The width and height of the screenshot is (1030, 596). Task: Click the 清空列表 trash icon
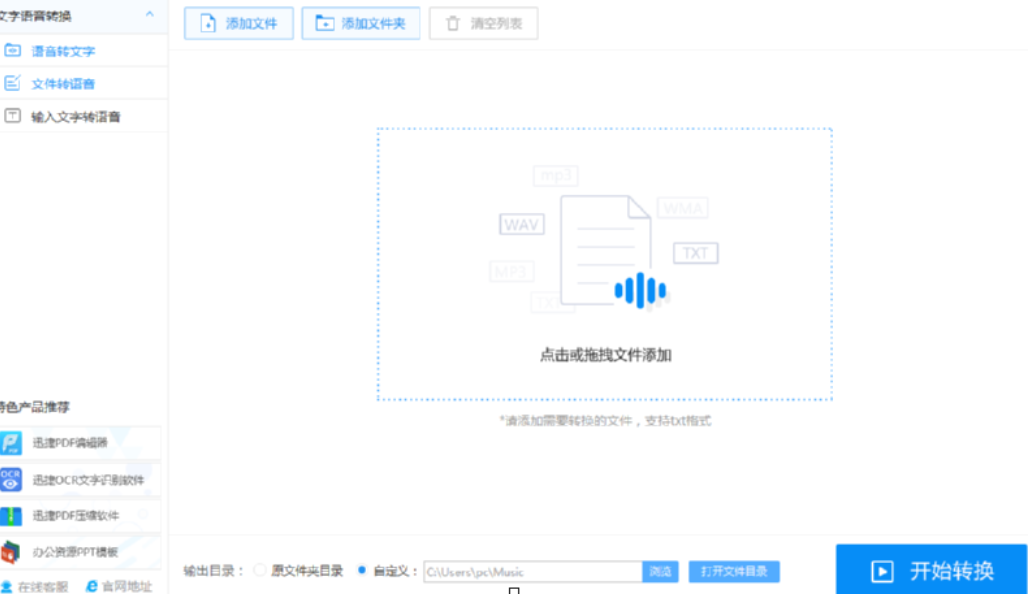453,23
